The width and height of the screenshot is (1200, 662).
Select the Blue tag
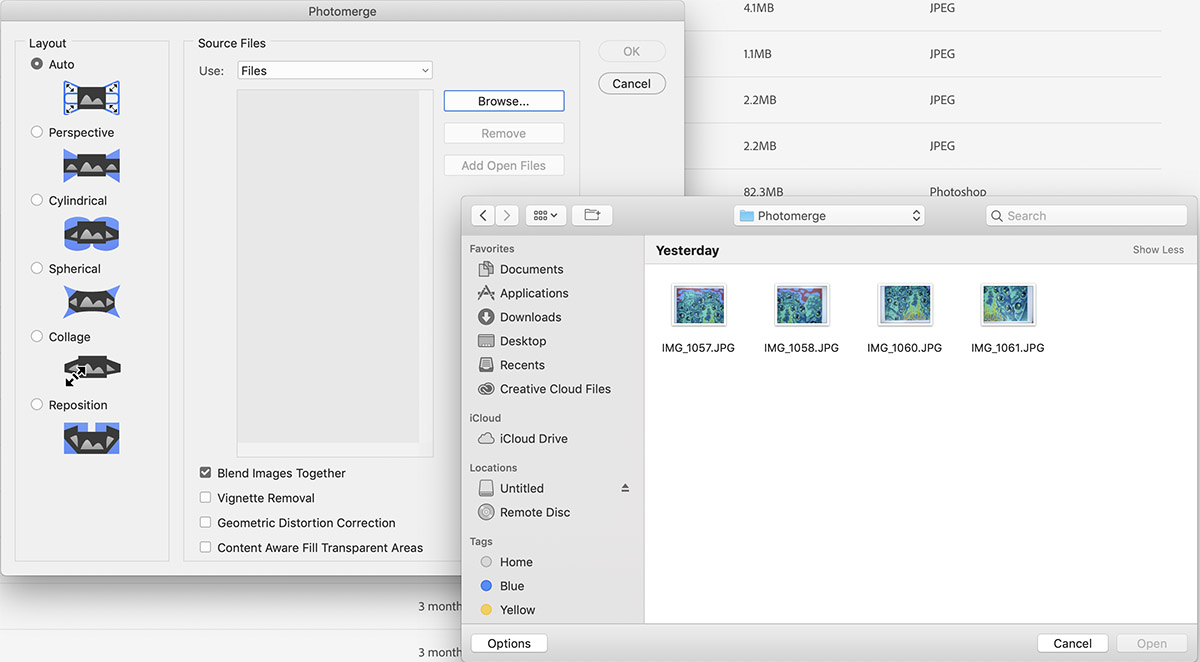tap(511, 586)
